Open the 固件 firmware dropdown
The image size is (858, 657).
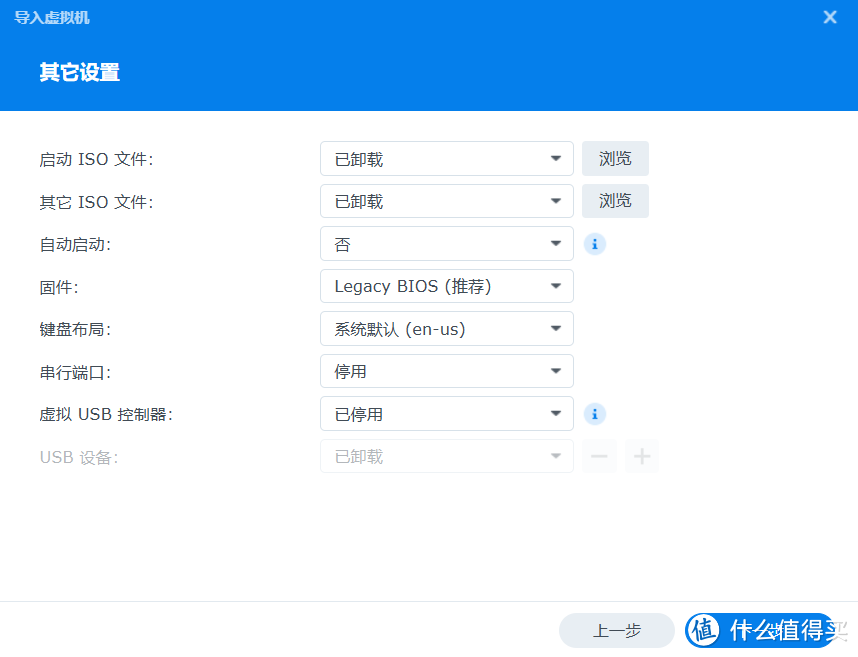(x=446, y=286)
